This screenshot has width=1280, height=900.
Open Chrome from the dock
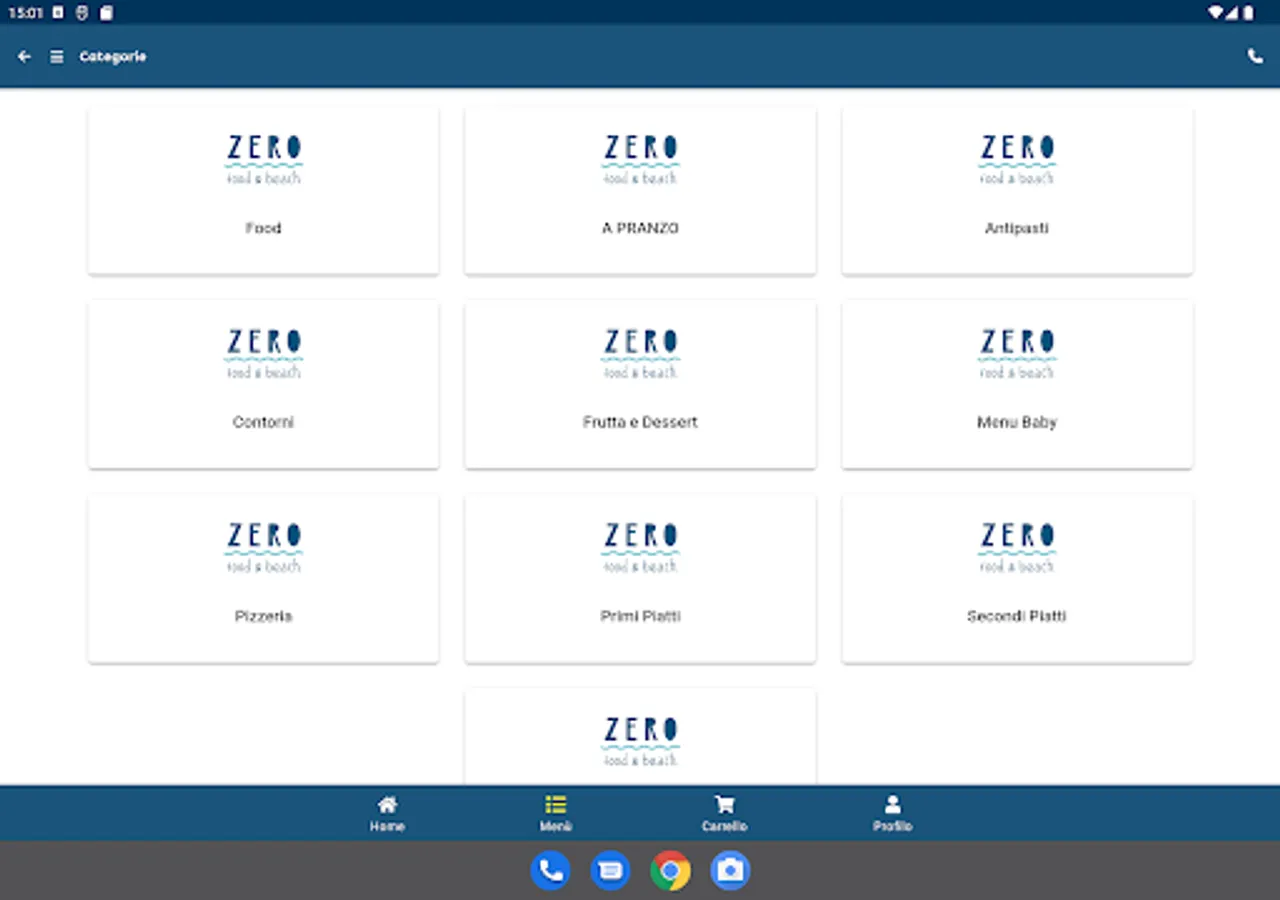[670, 870]
